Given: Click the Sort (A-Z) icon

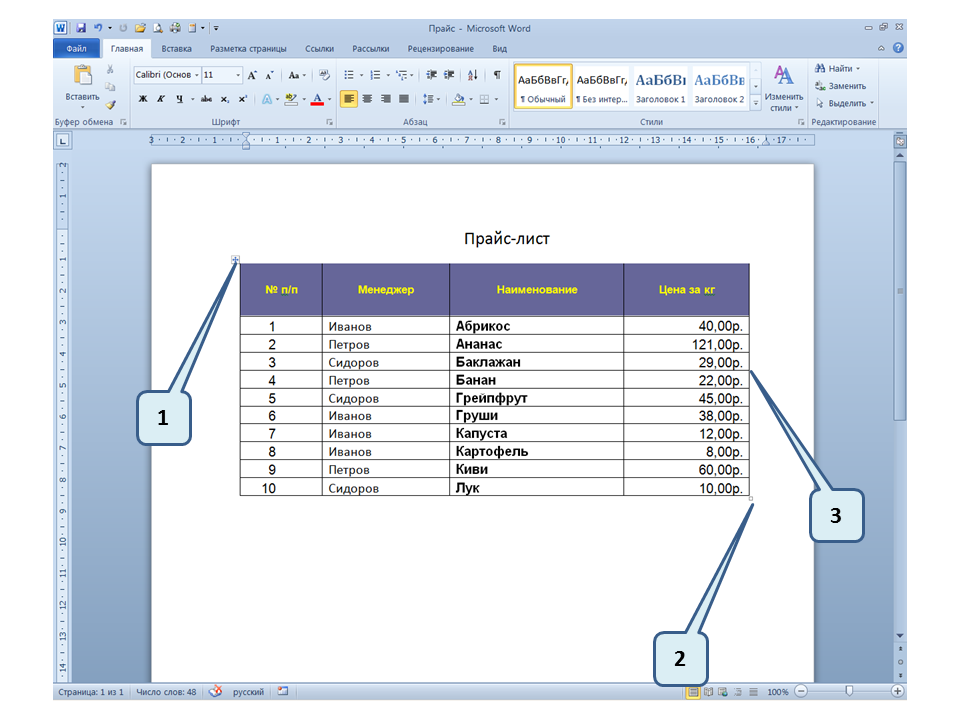Looking at the screenshot, I should tap(472, 75).
